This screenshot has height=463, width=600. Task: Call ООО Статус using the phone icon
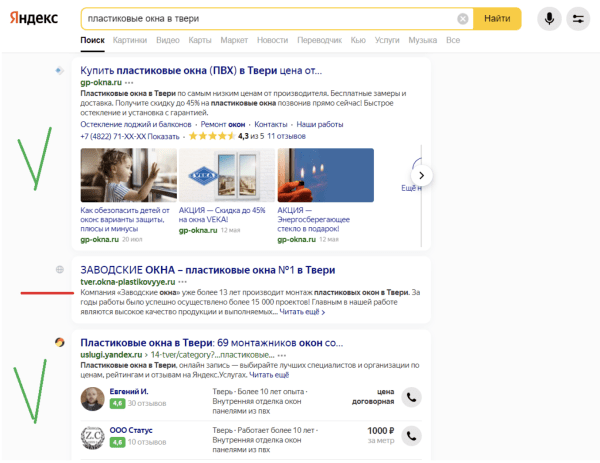click(411, 435)
